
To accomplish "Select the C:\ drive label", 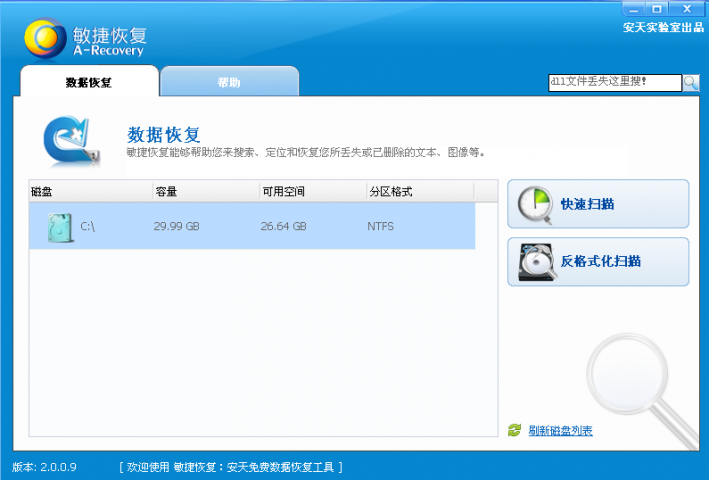I will tap(88, 226).
